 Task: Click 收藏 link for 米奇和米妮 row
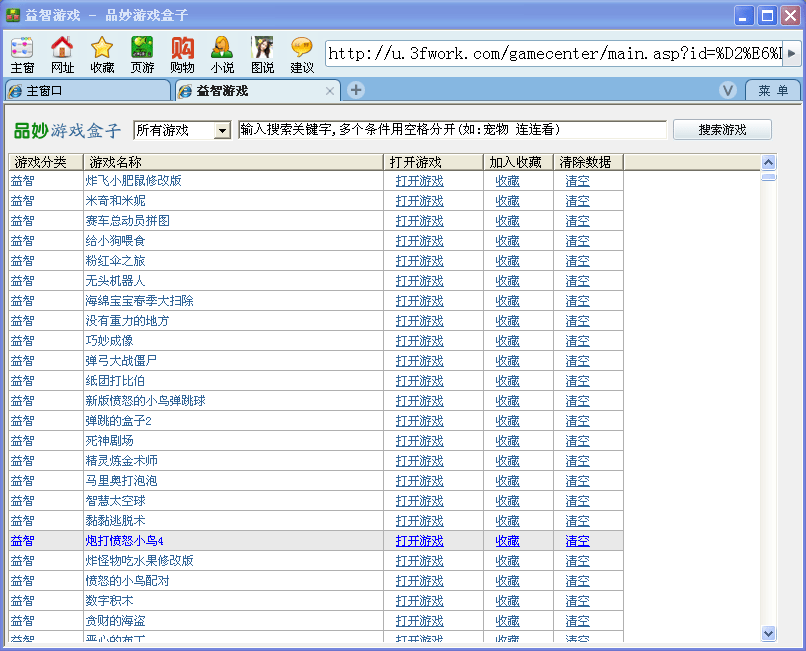pyautogui.click(x=507, y=201)
